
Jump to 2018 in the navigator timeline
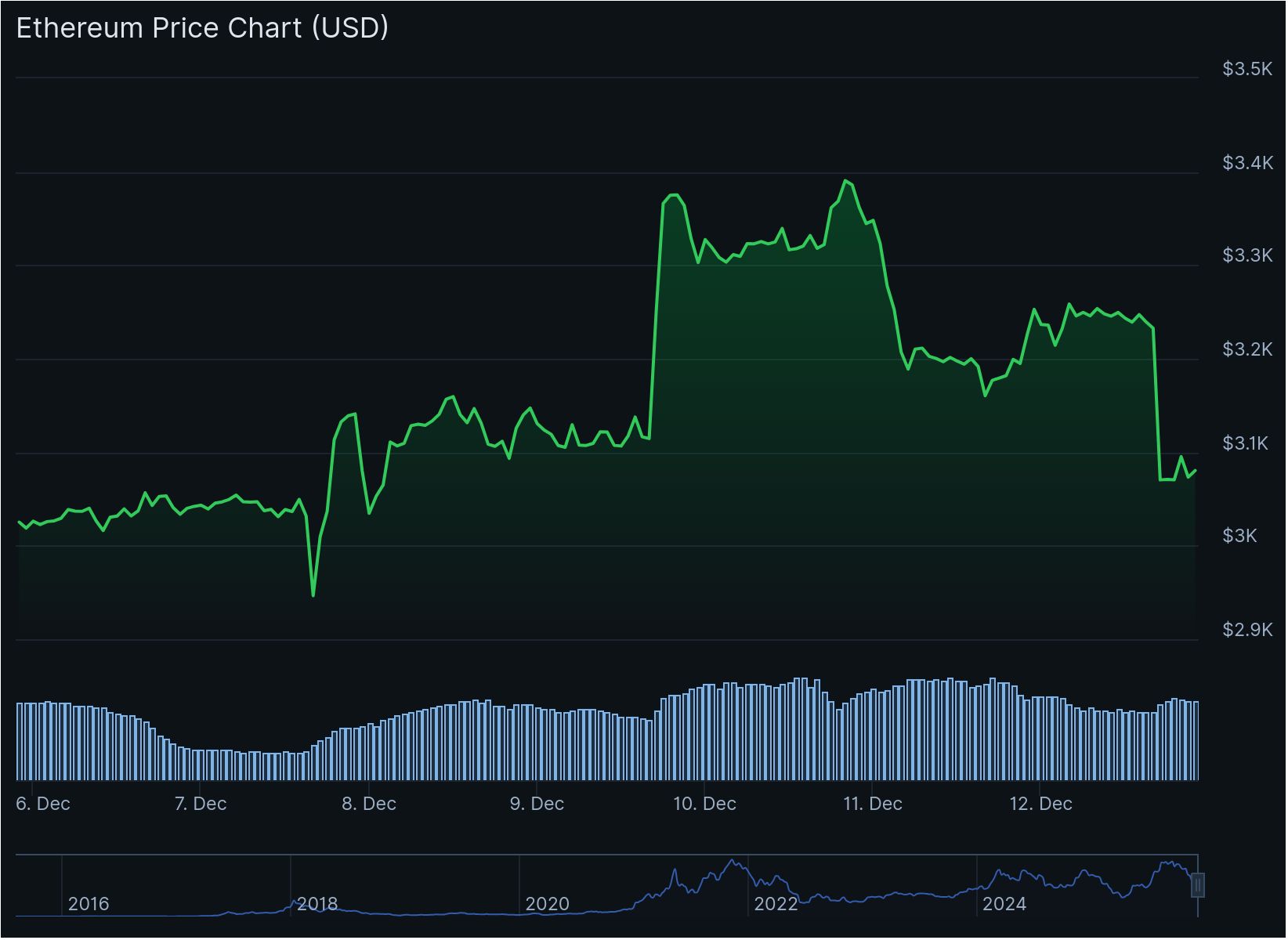click(317, 904)
